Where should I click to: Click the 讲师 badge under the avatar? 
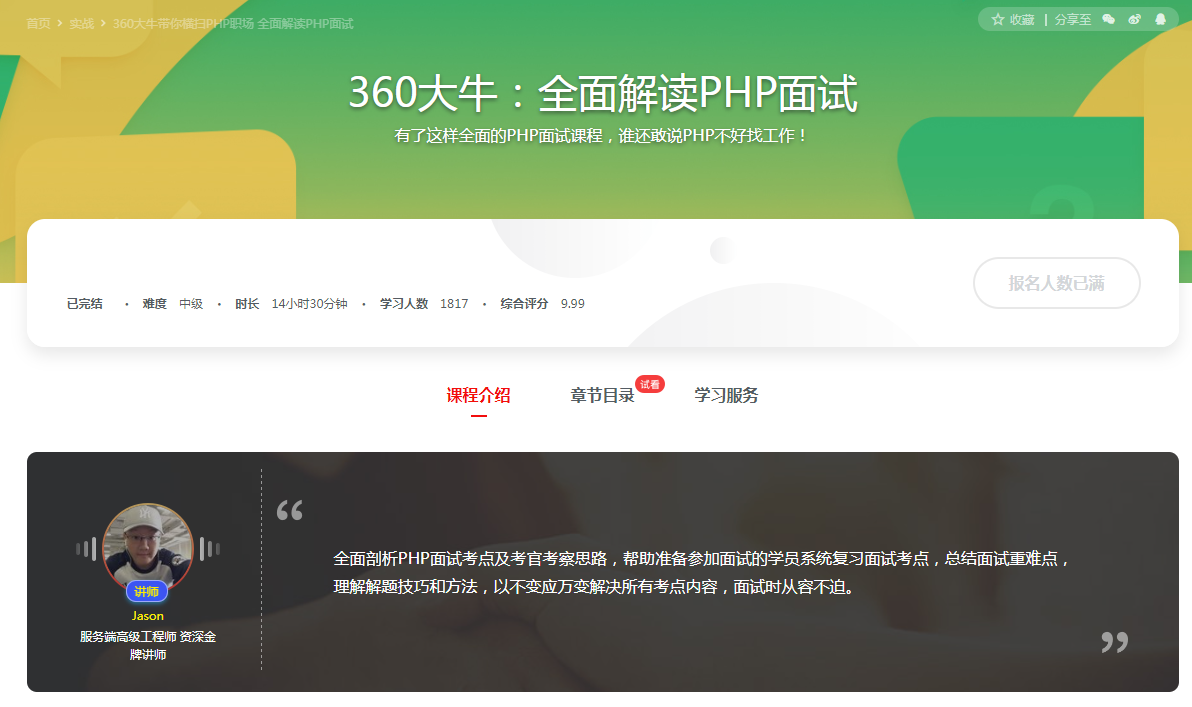[147, 592]
